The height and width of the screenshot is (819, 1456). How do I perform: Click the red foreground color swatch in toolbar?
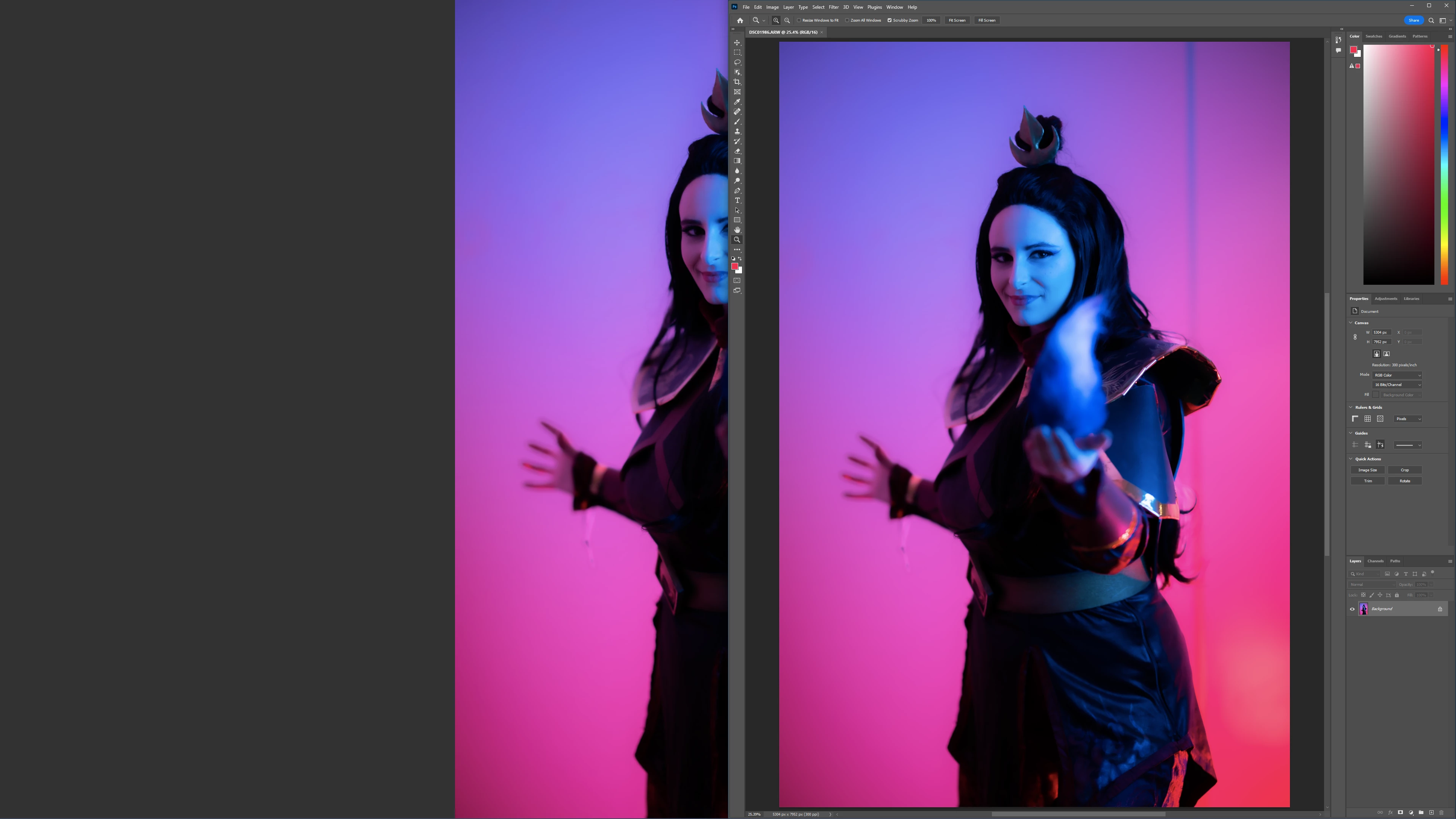pos(734,266)
